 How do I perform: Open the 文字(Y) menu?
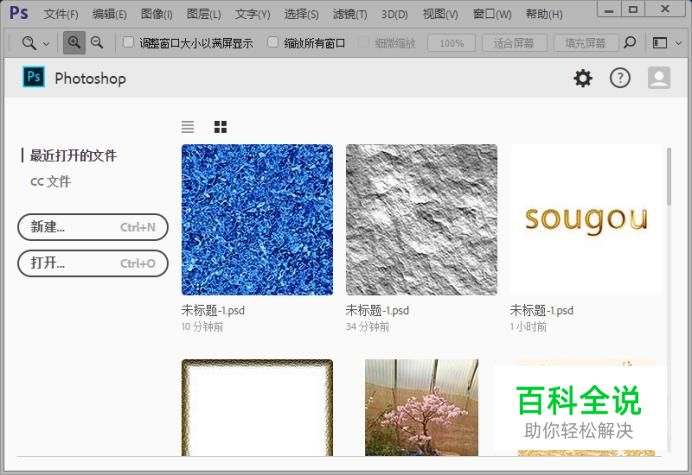click(252, 14)
